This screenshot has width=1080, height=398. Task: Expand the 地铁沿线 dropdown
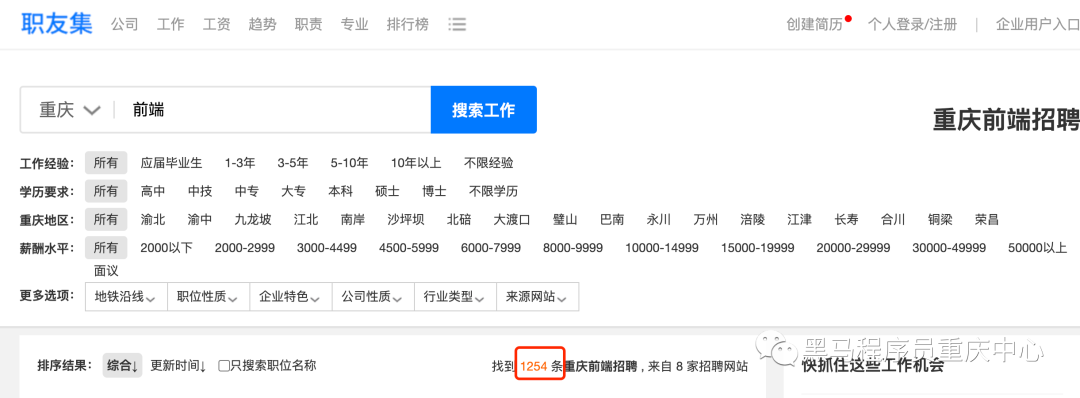tap(126, 297)
